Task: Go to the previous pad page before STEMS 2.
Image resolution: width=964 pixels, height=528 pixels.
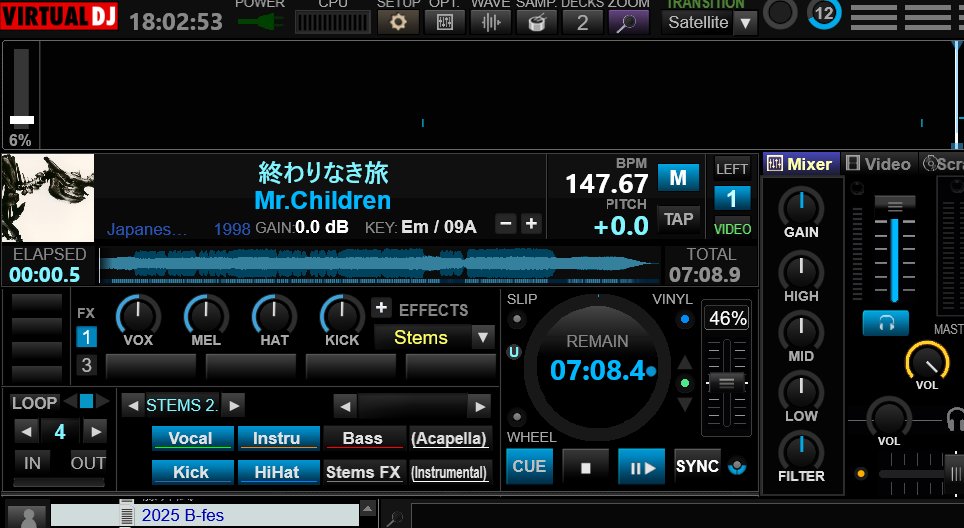Action: tap(133, 406)
